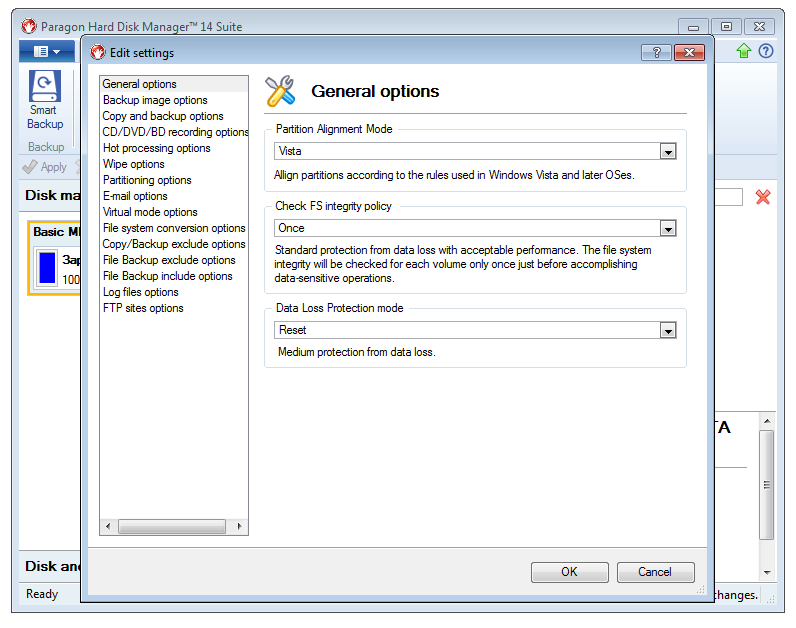Open Copy/Backup exclude options
796x628 pixels.
pyautogui.click(x=174, y=244)
